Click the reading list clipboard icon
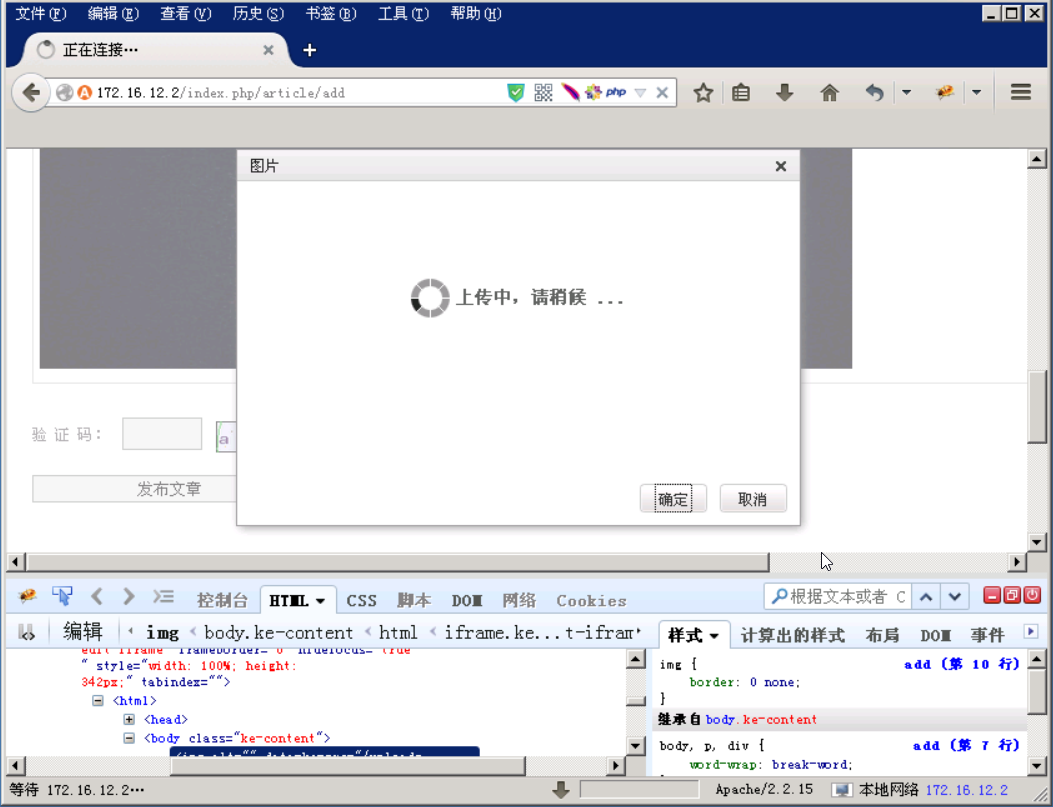The image size is (1053, 807). (739, 92)
